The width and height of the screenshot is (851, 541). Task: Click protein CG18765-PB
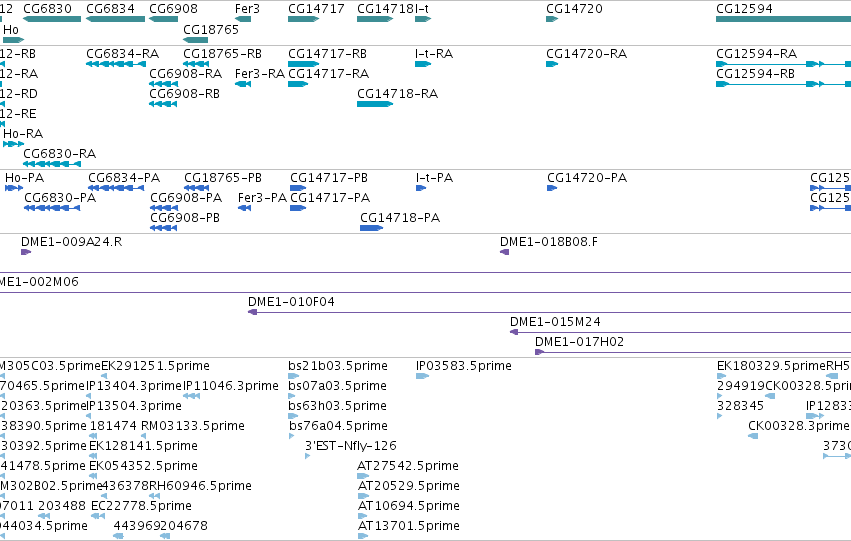pyautogui.click(x=196, y=188)
